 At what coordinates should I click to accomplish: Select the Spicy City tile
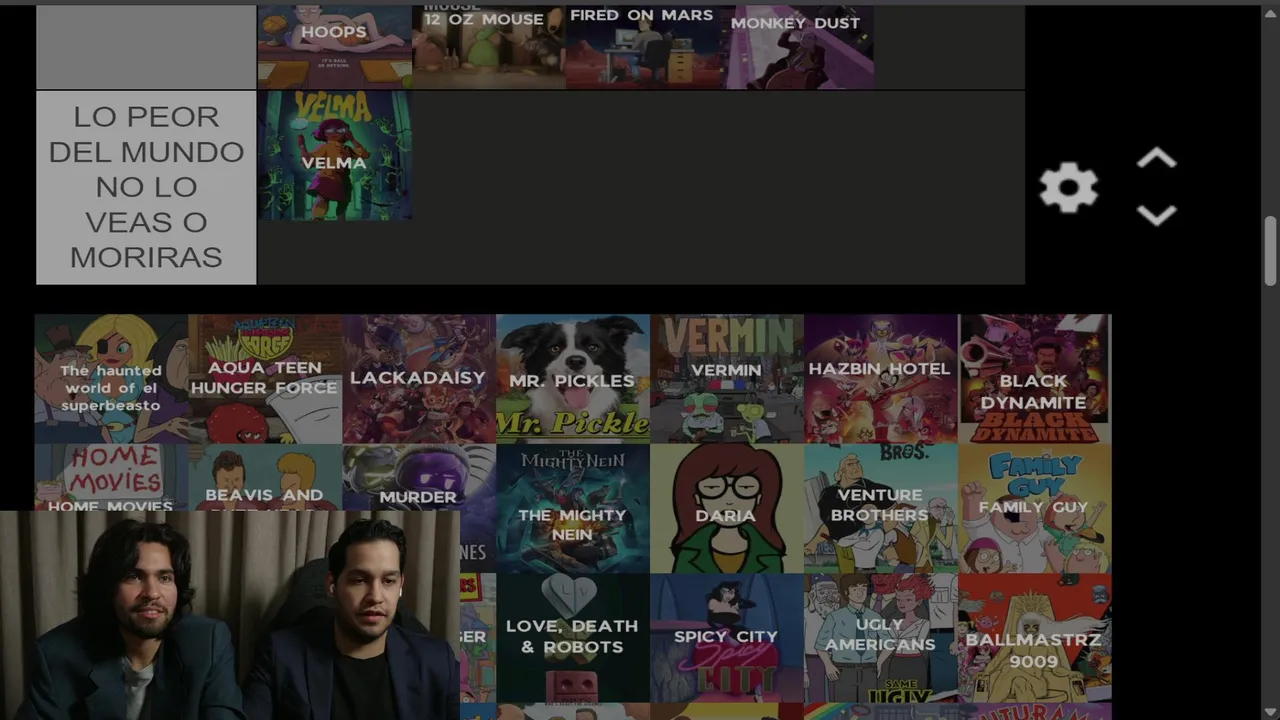727,637
